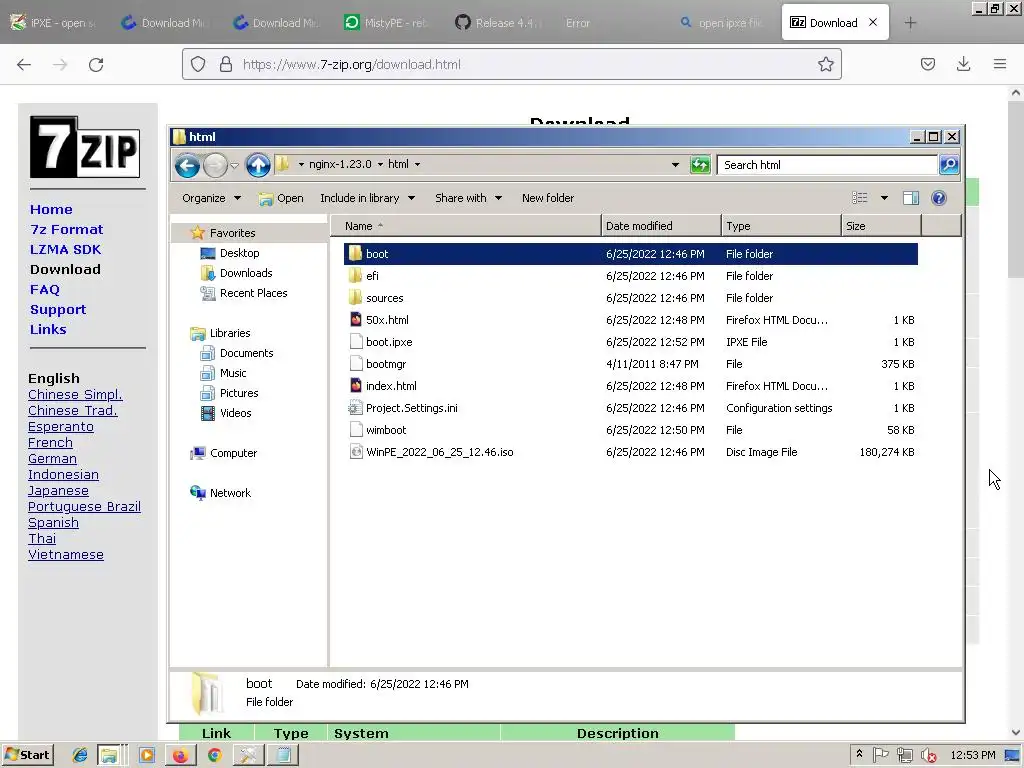The height and width of the screenshot is (768, 1024).
Task: Click the search magnifier in html window
Action: (x=949, y=165)
